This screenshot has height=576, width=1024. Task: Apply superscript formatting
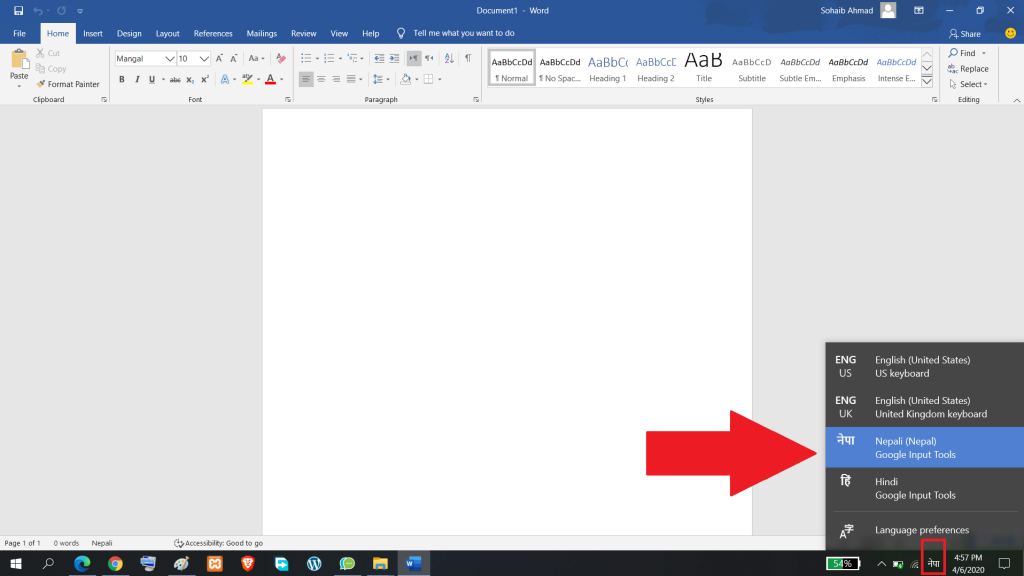point(204,80)
